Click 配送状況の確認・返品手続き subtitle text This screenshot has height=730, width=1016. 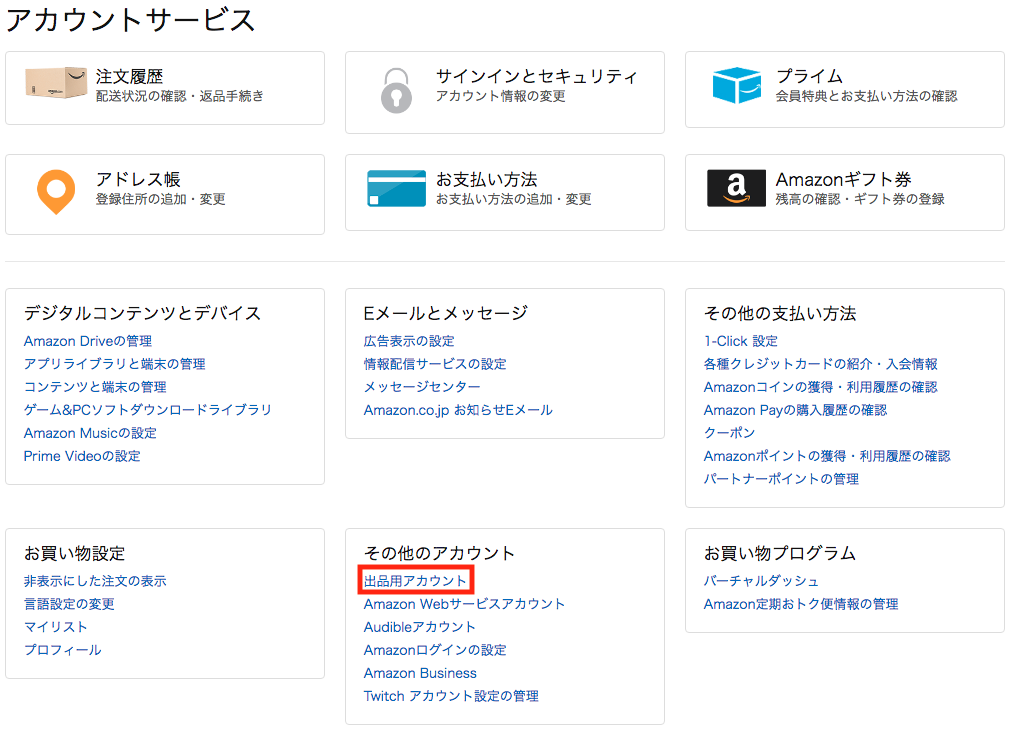[179, 96]
